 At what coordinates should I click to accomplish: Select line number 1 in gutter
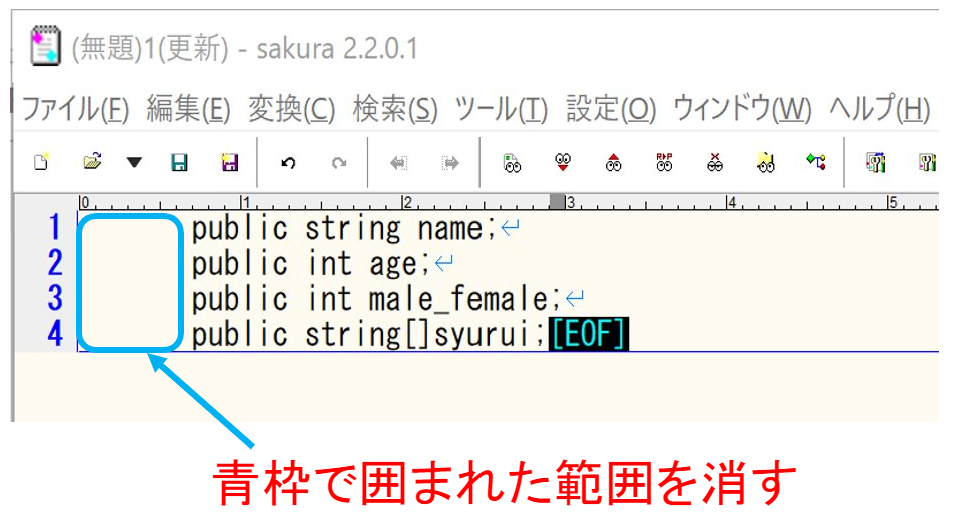pos(55,228)
